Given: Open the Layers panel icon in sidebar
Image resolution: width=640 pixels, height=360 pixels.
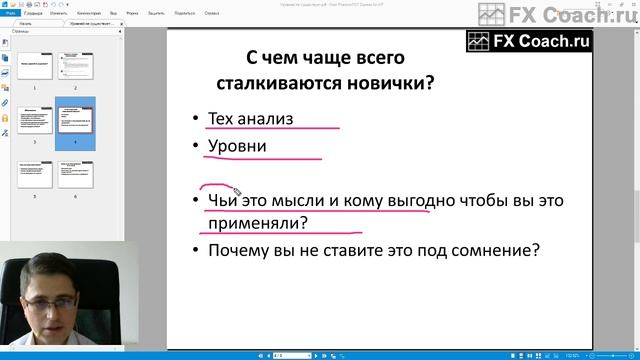Looking at the screenshot, I should click(x=5, y=73).
